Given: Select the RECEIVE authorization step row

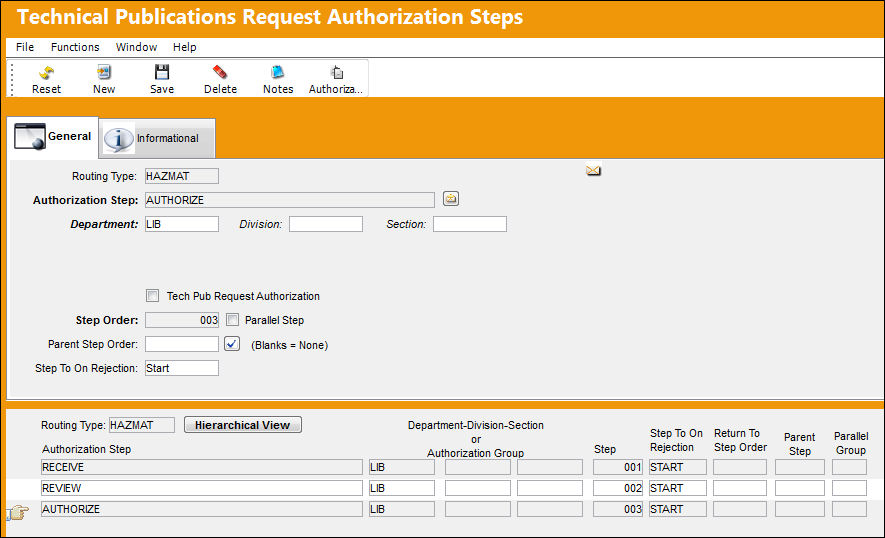Looking at the screenshot, I should pyautogui.click(x=202, y=467).
